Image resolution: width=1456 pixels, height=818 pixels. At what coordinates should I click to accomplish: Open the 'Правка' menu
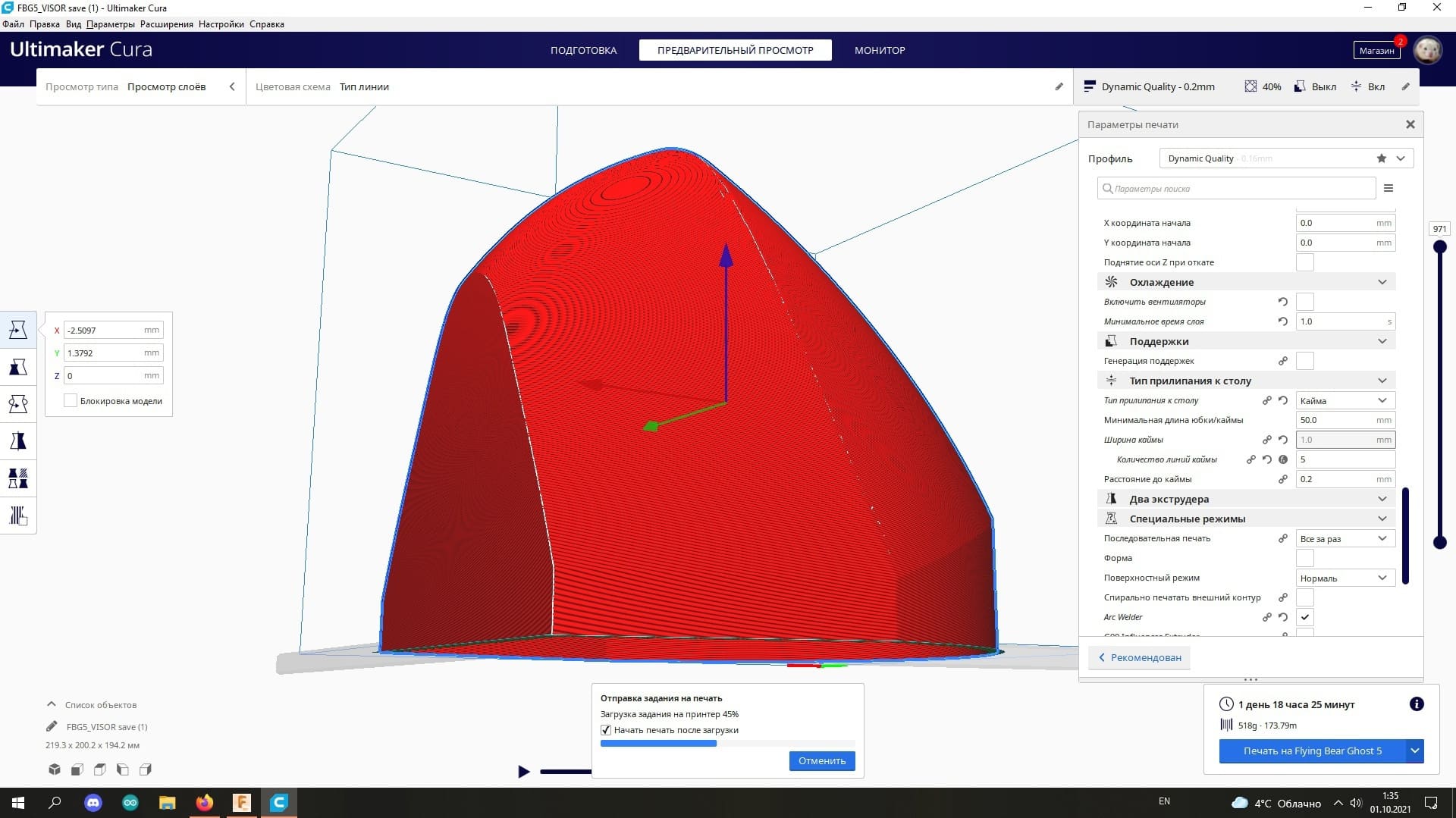[x=45, y=24]
